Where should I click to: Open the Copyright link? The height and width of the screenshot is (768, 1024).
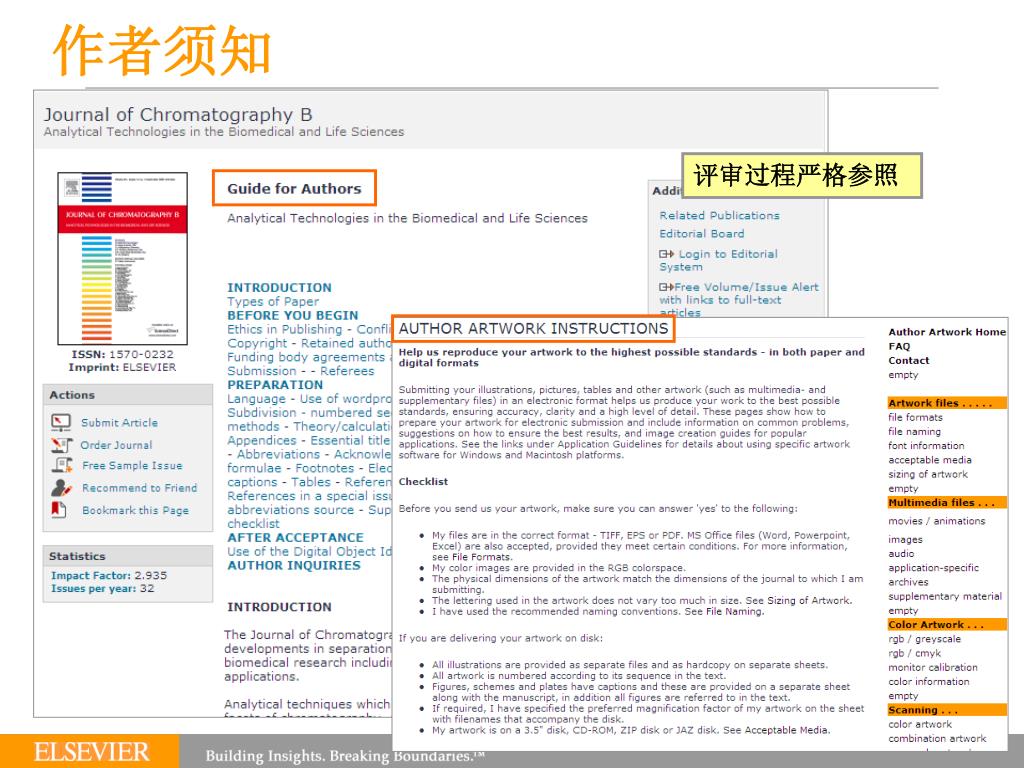(257, 343)
